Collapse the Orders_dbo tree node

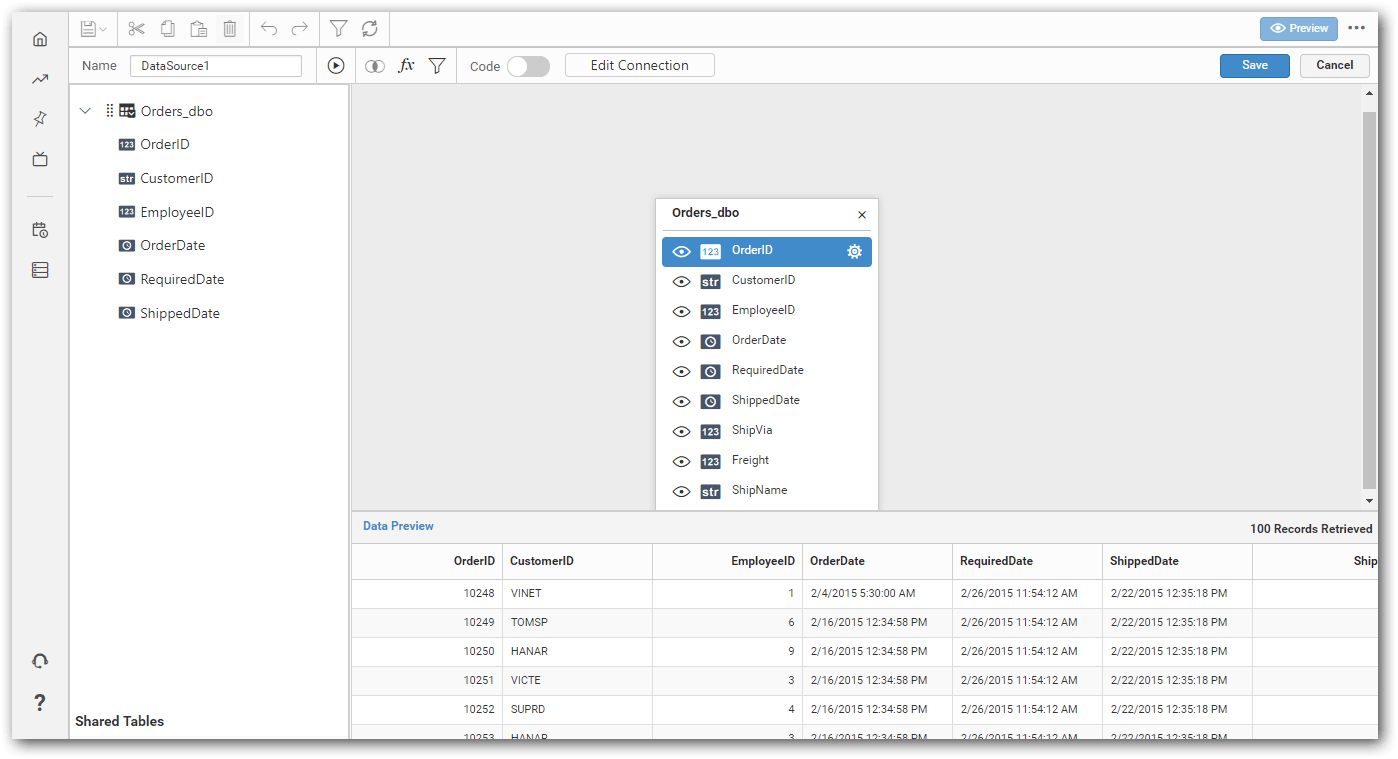[x=85, y=111]
